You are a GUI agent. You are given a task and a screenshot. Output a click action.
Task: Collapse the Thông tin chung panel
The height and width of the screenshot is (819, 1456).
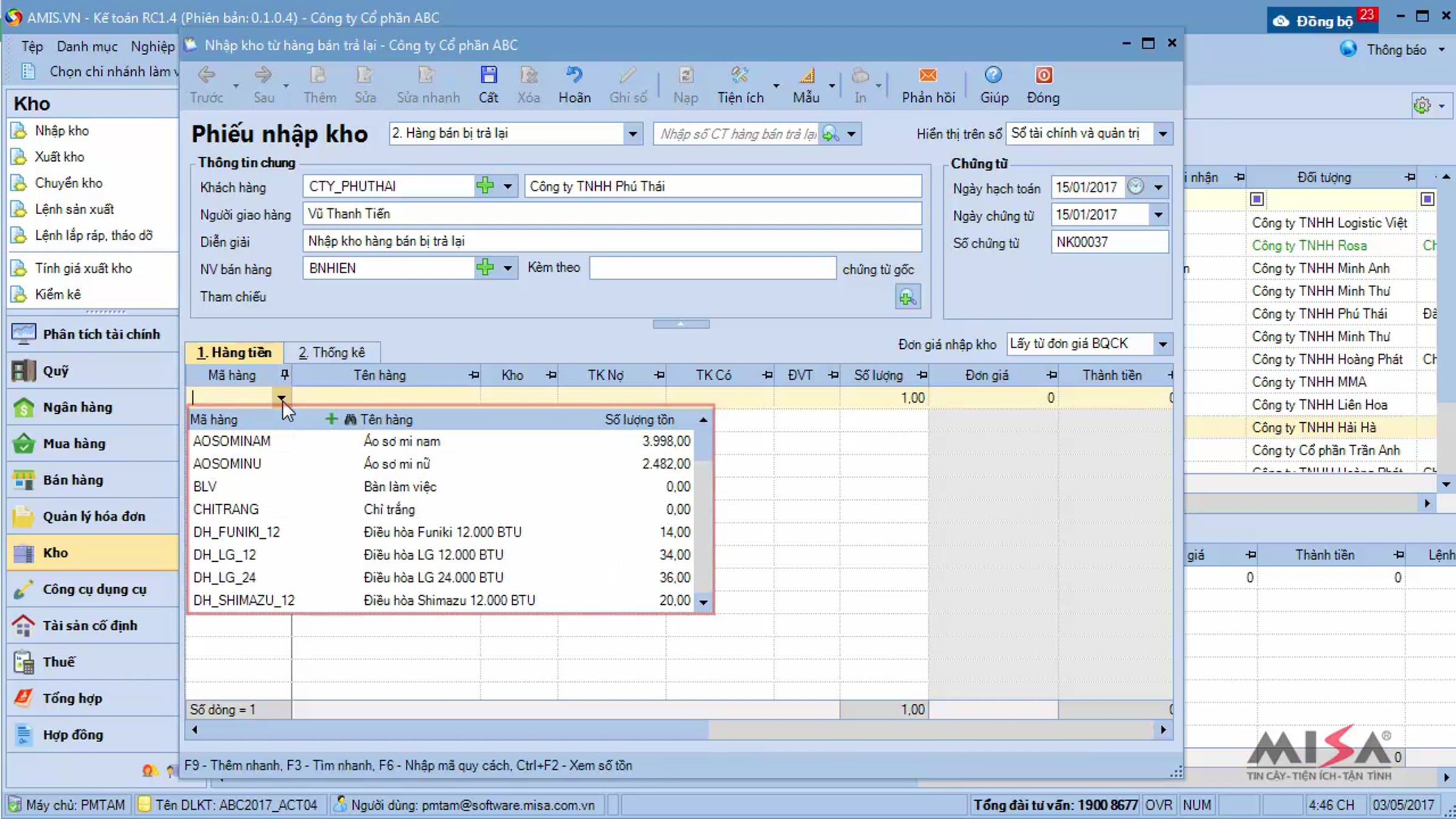point(681,324)
